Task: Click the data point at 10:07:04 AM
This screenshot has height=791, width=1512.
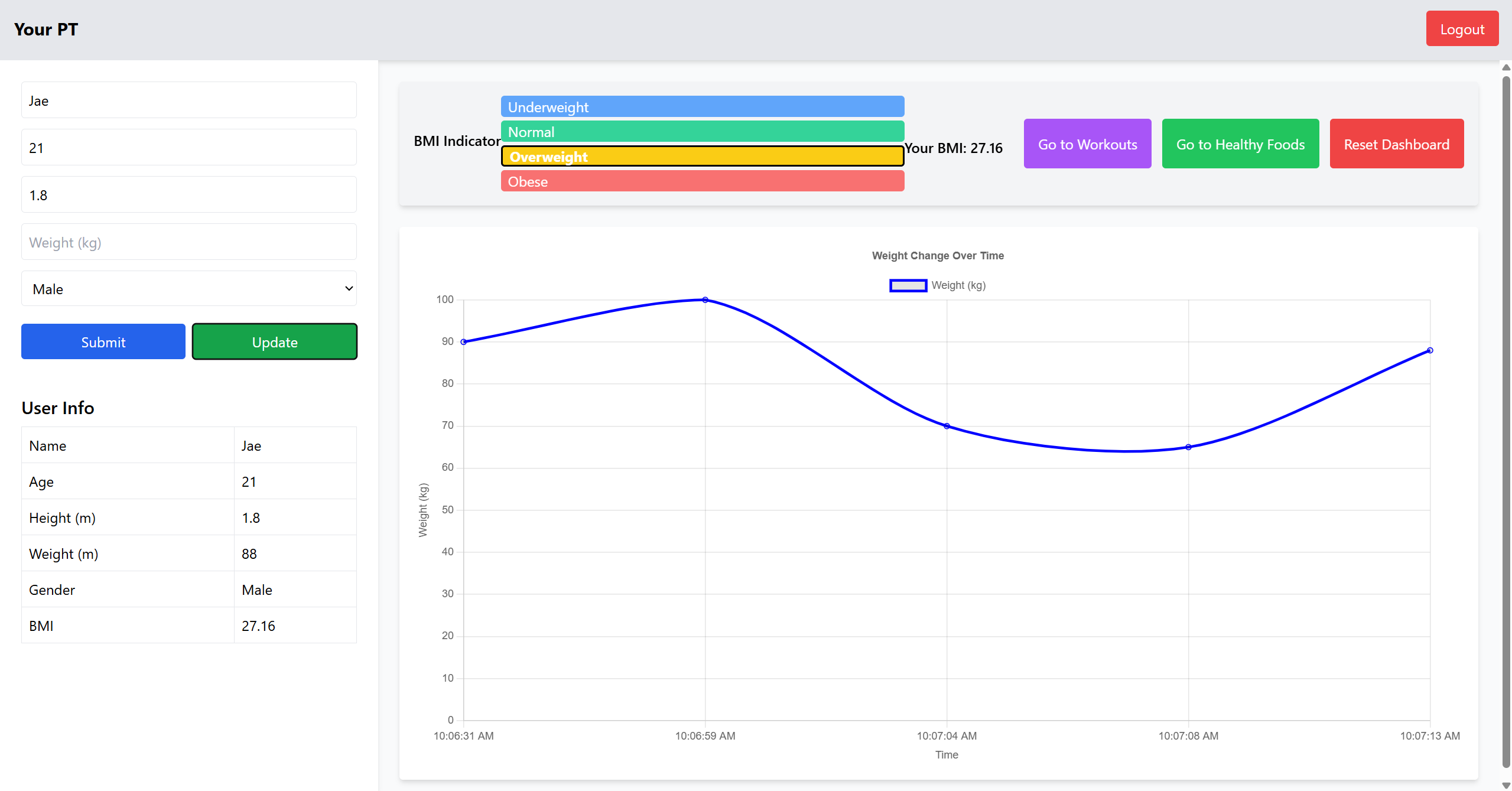Action: [947, 426]
